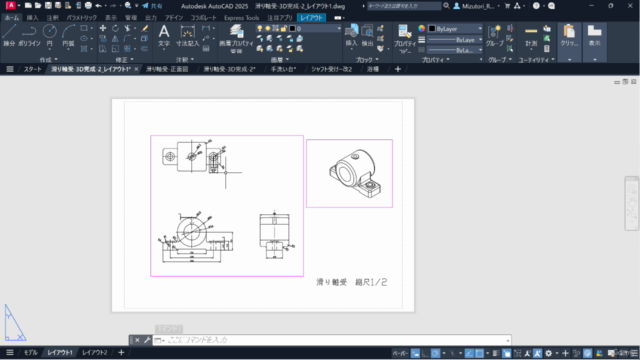The height and width of the screenshot is (360, 640).
Task: Toggle polar tracking in status bar
Action: [x=436, y=353]
